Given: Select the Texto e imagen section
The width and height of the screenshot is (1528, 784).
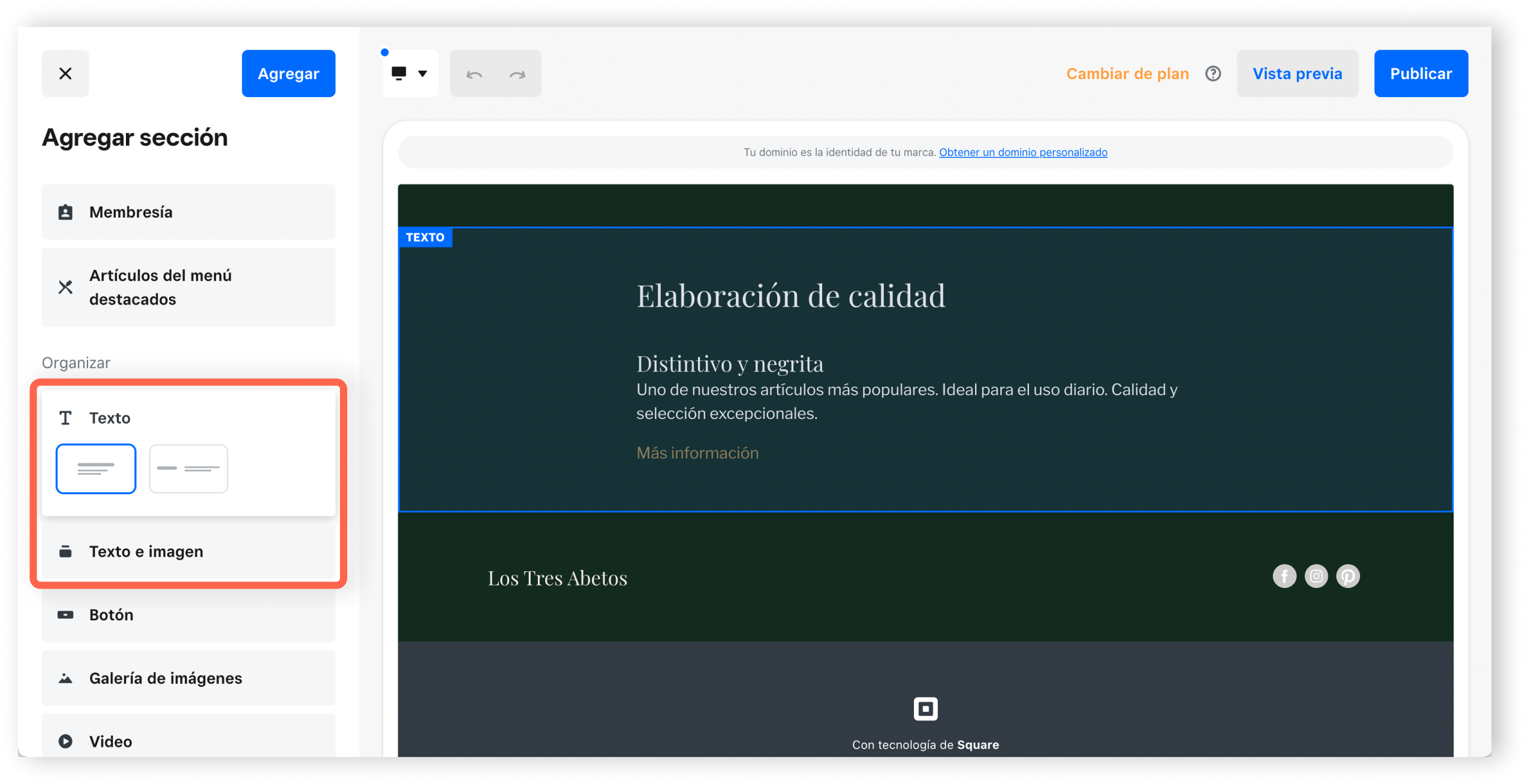Looking at the screenshot, I should [188, 551].
